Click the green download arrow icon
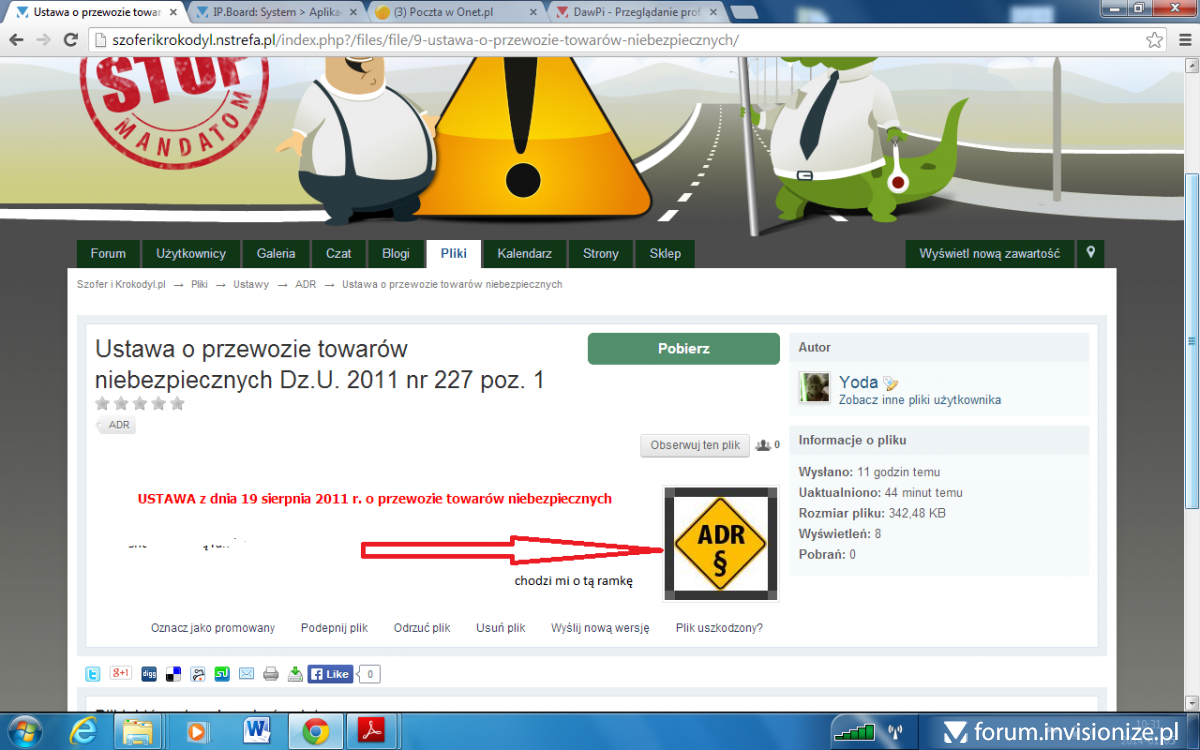This screenshot has height=750, width=1200. click(x=295, y=674)
